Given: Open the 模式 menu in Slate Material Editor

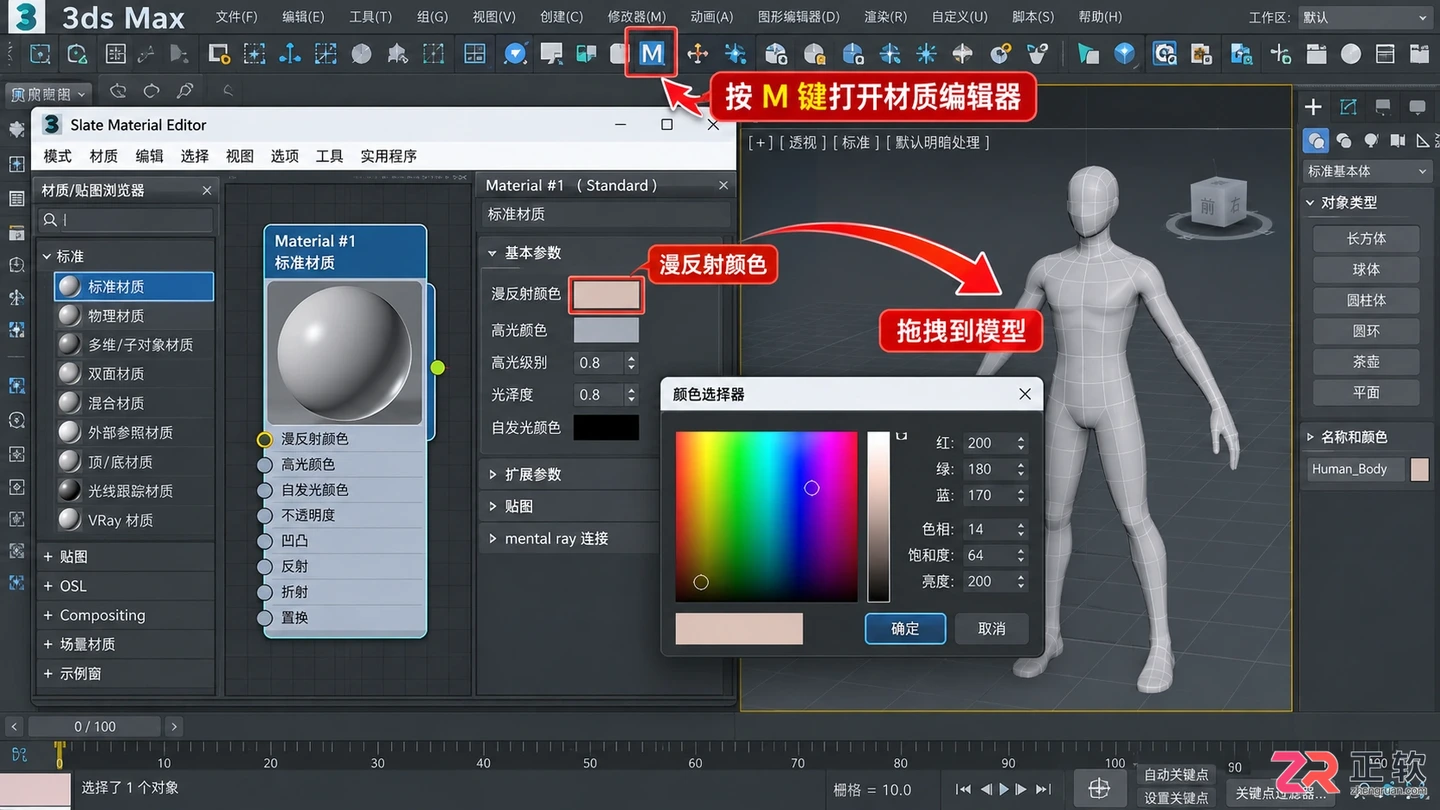Looking at the screenshot, I should pos(58,156).
